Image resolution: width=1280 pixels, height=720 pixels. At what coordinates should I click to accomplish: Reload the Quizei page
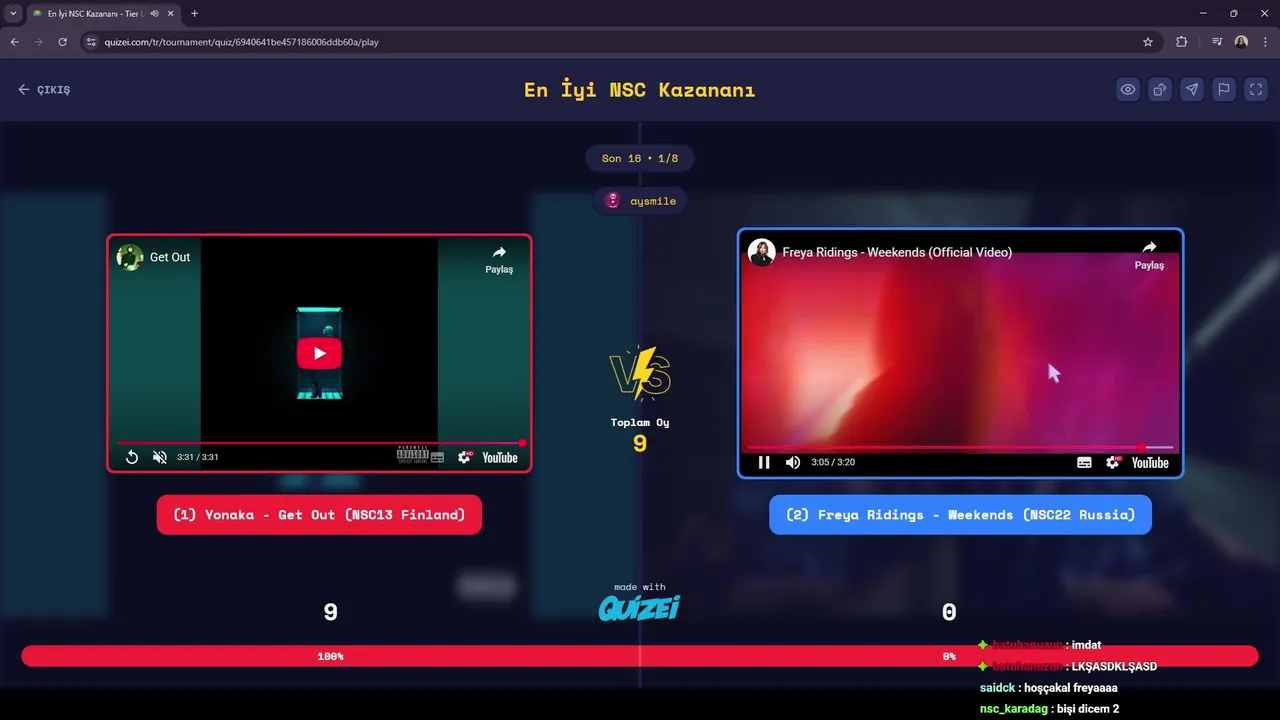click(62, 42)
